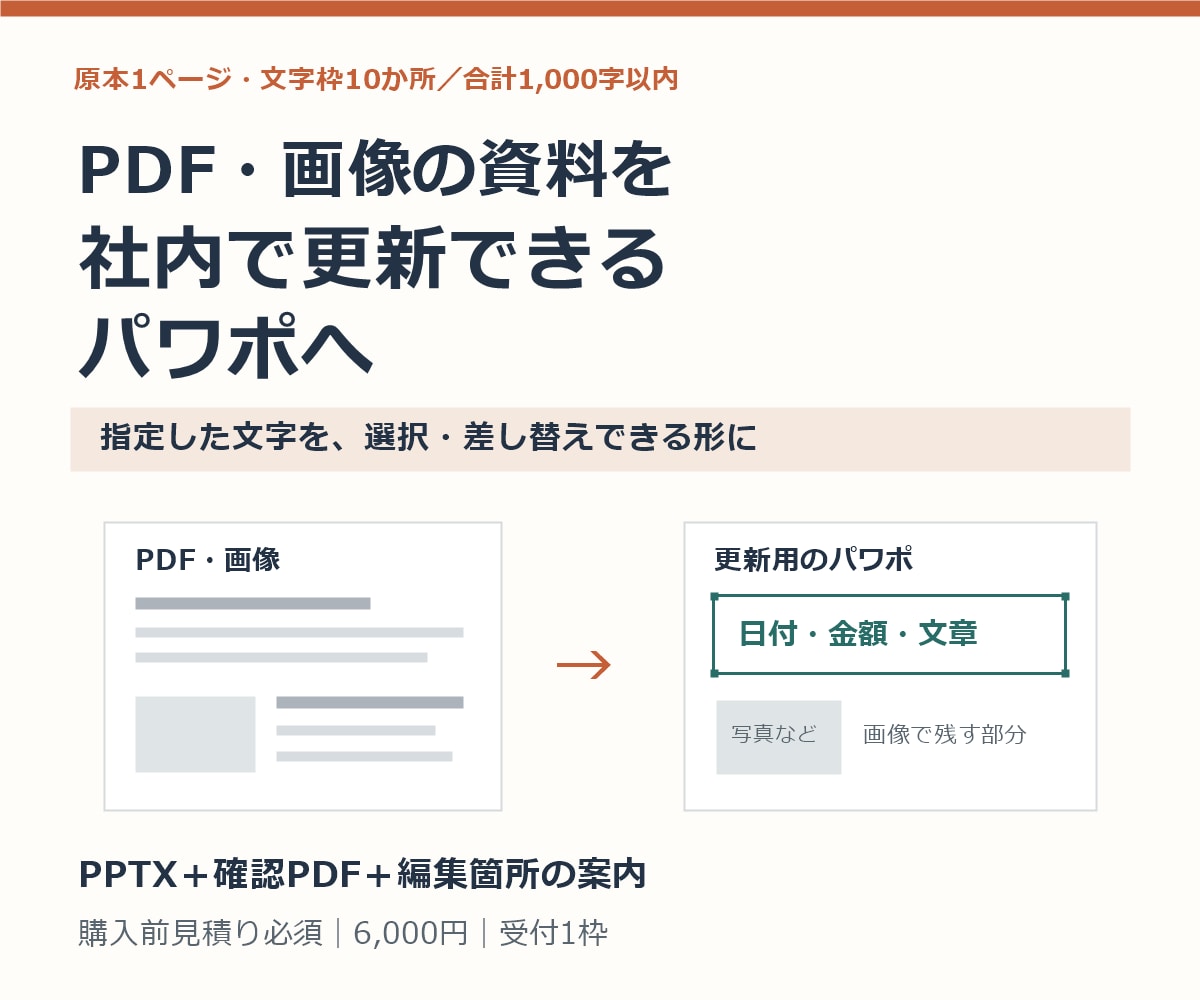The image size is (1200, 1000).
Task: Click the '購入前見積り必須｜6,000円｜受付1枠' line
Action: point(343,934)
